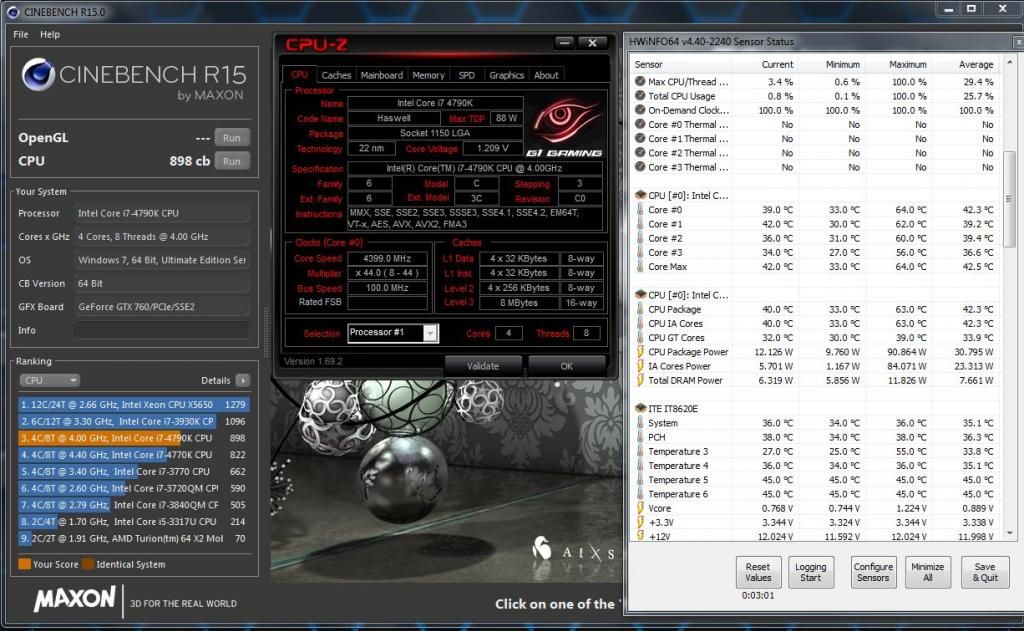This screenshot has width=1024, height=631.
Task: Open the File menu in Cinebench
Action: [x=20, y=34]
